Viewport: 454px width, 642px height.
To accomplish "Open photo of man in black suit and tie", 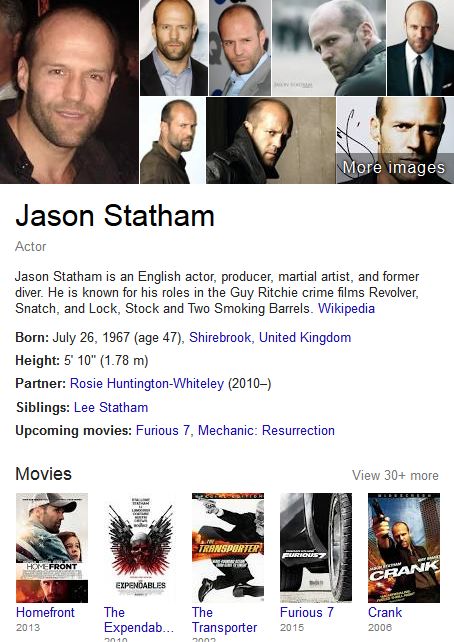I will click(x=420, y=48).
